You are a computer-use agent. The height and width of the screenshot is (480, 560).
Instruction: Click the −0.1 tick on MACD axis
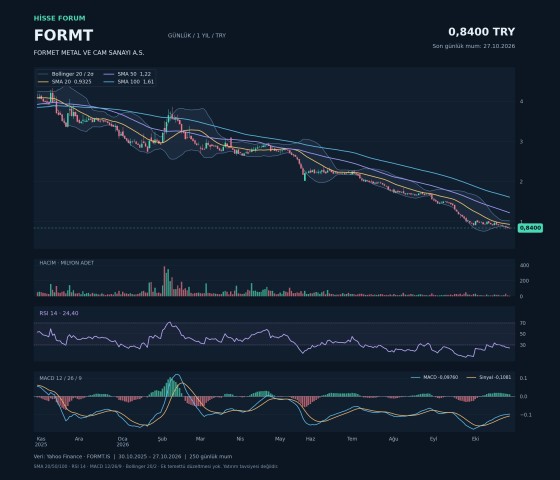[x=526, y=415]
